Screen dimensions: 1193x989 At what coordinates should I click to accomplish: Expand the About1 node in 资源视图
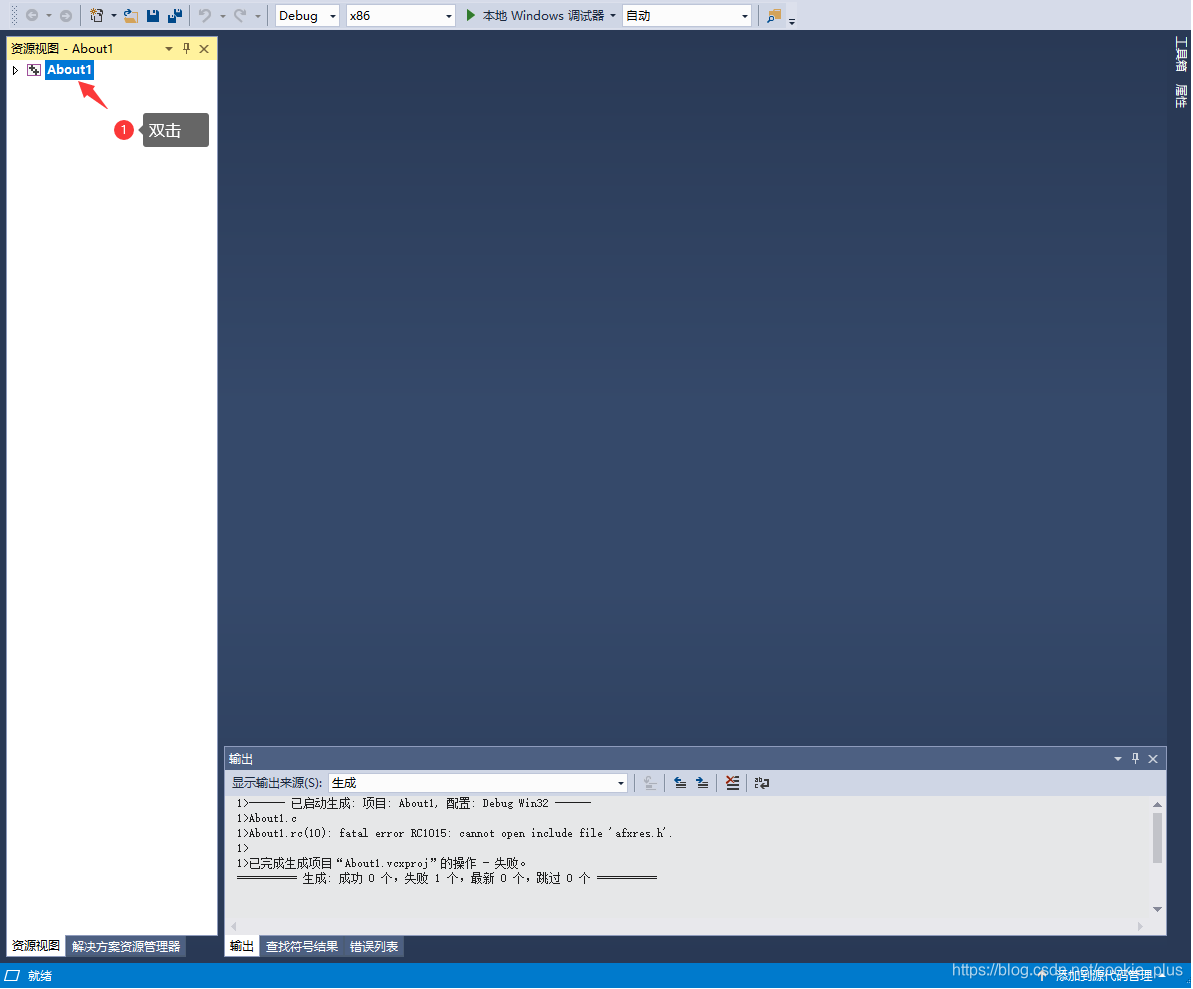(x=15, y=70)
